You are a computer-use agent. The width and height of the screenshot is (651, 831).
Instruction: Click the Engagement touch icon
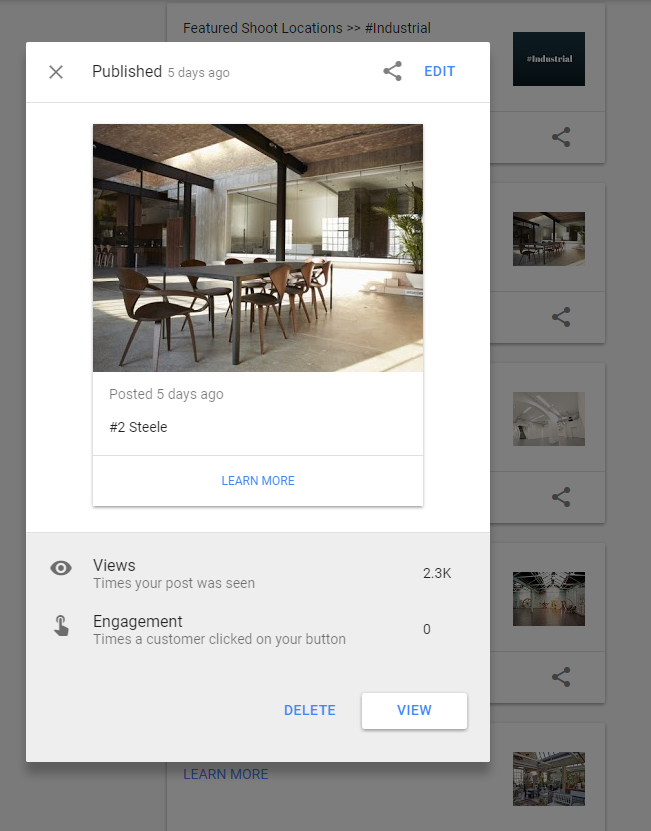coord(61,625)
